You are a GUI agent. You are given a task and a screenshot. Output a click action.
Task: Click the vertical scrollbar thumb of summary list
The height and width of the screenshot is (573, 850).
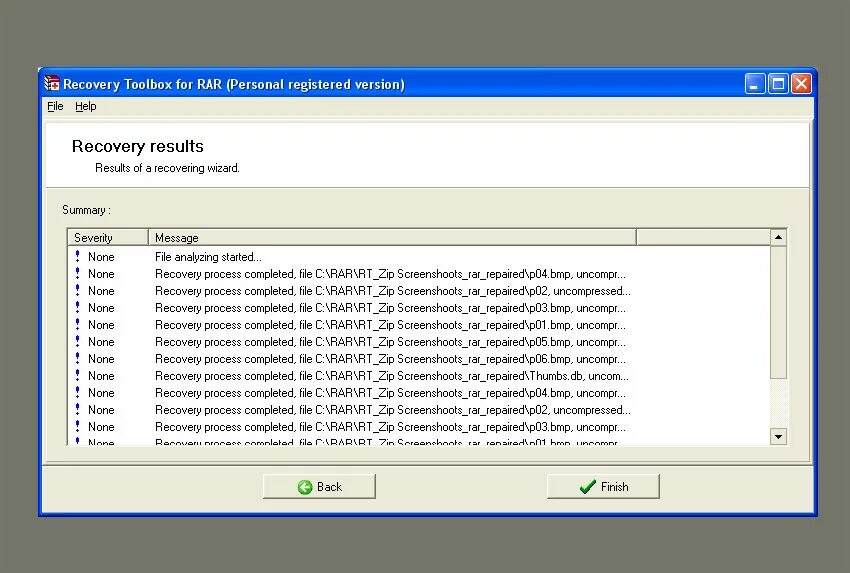(x=778, y=312)
